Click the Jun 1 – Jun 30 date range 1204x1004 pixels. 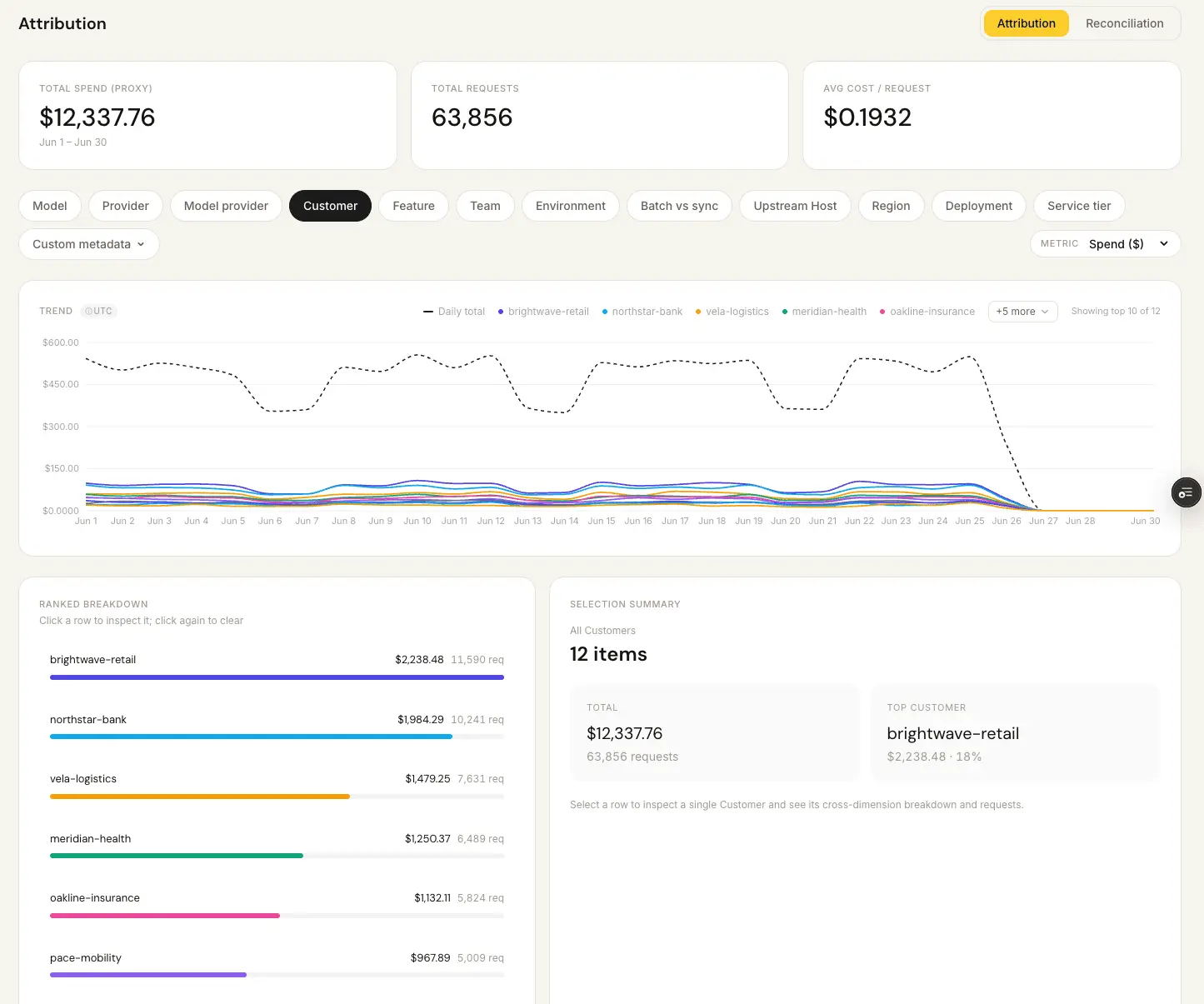(x=73, y=142)
